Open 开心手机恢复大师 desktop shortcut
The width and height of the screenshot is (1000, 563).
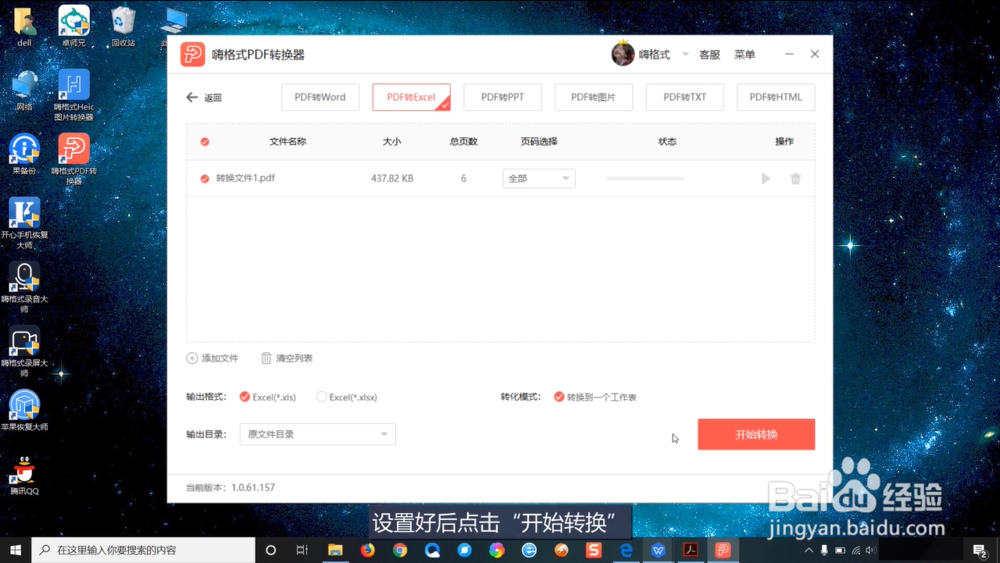[x=24, y=223]
